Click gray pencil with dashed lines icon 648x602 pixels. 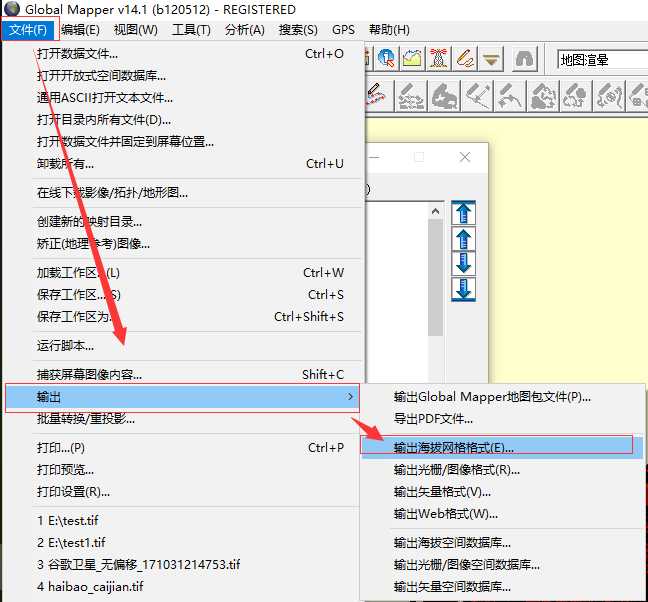pyautogui.click(x=411, y=96)
